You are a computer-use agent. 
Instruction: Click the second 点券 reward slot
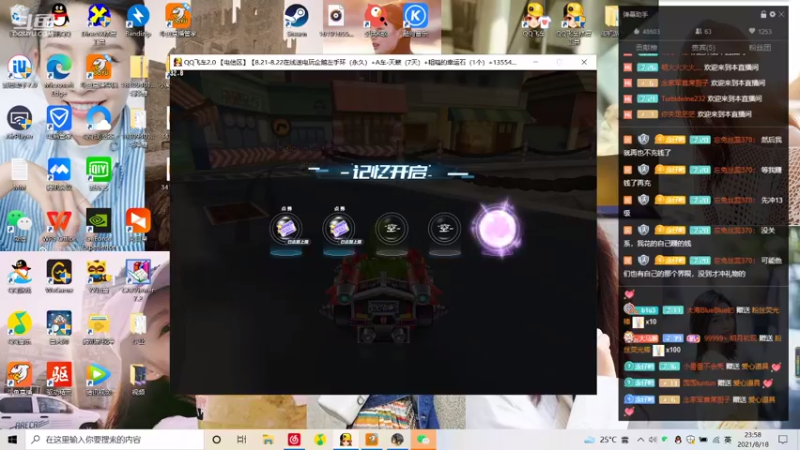339,229
